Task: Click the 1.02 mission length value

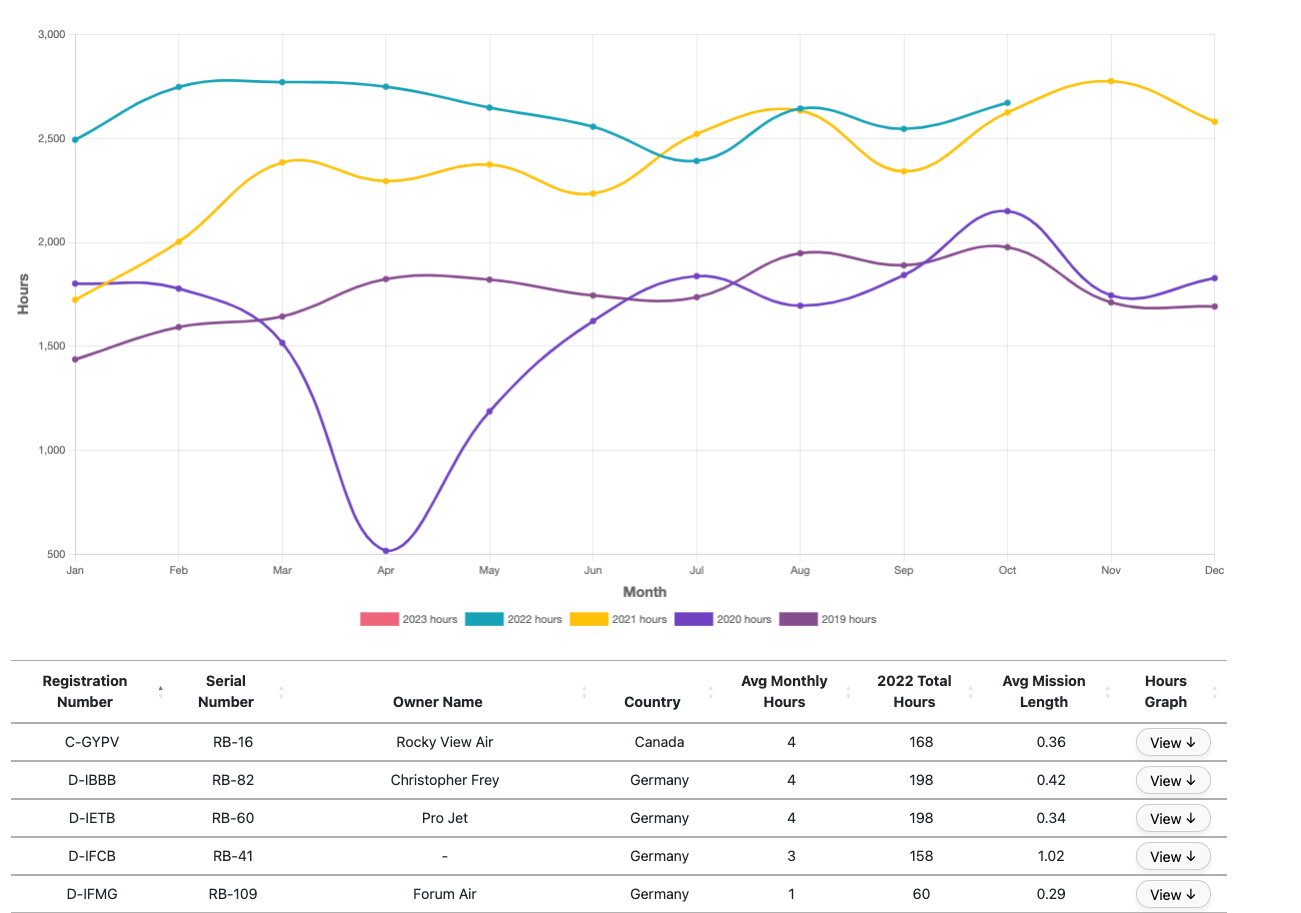Action: click(x=1051, y=856)
